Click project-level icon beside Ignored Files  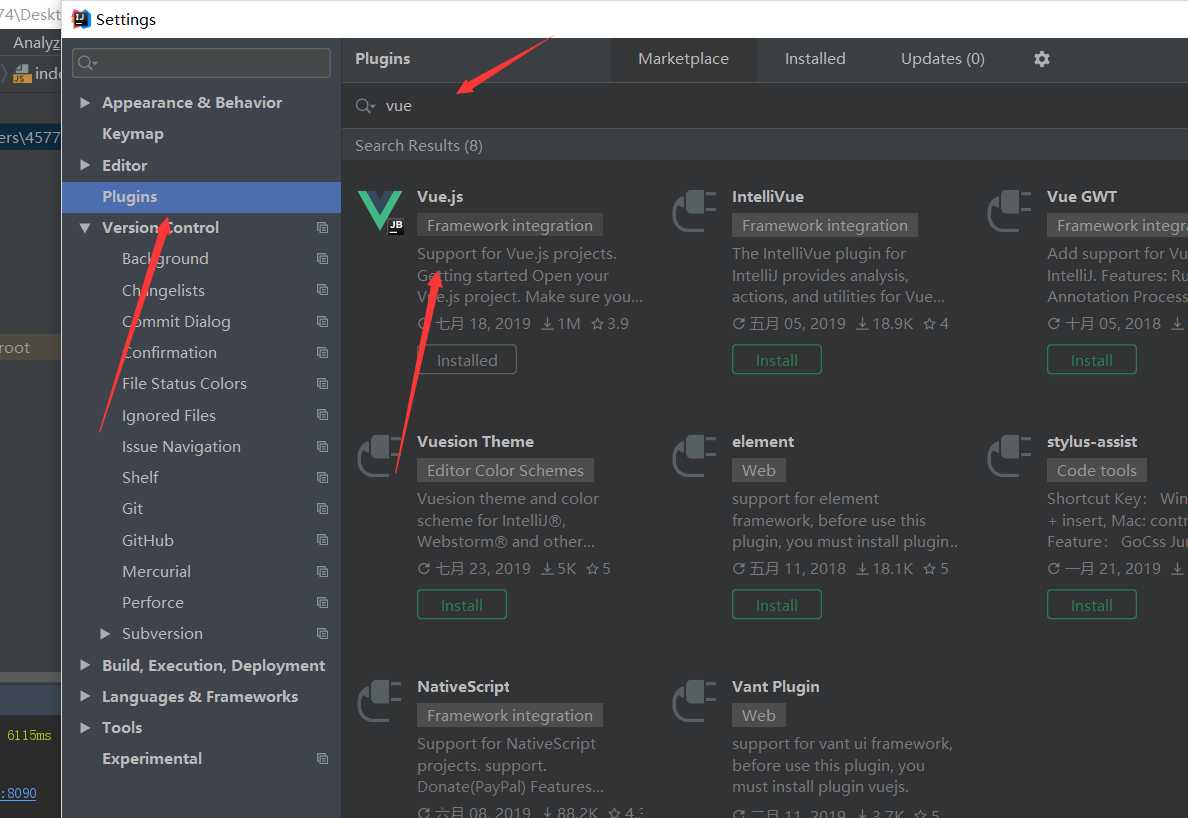(x=322, y=415)
